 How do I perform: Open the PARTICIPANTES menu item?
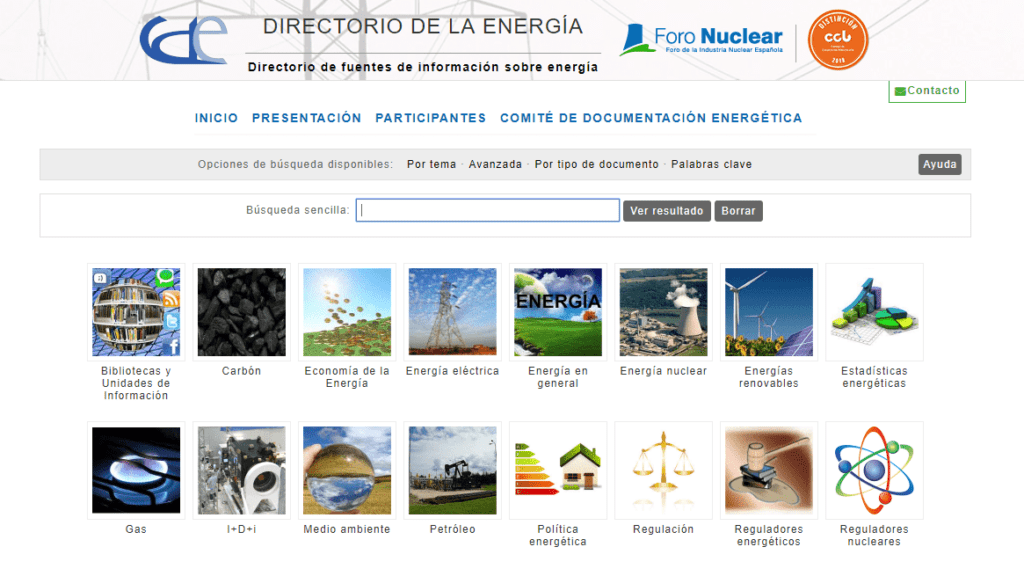pyautogui.click(x=430, y=118)
